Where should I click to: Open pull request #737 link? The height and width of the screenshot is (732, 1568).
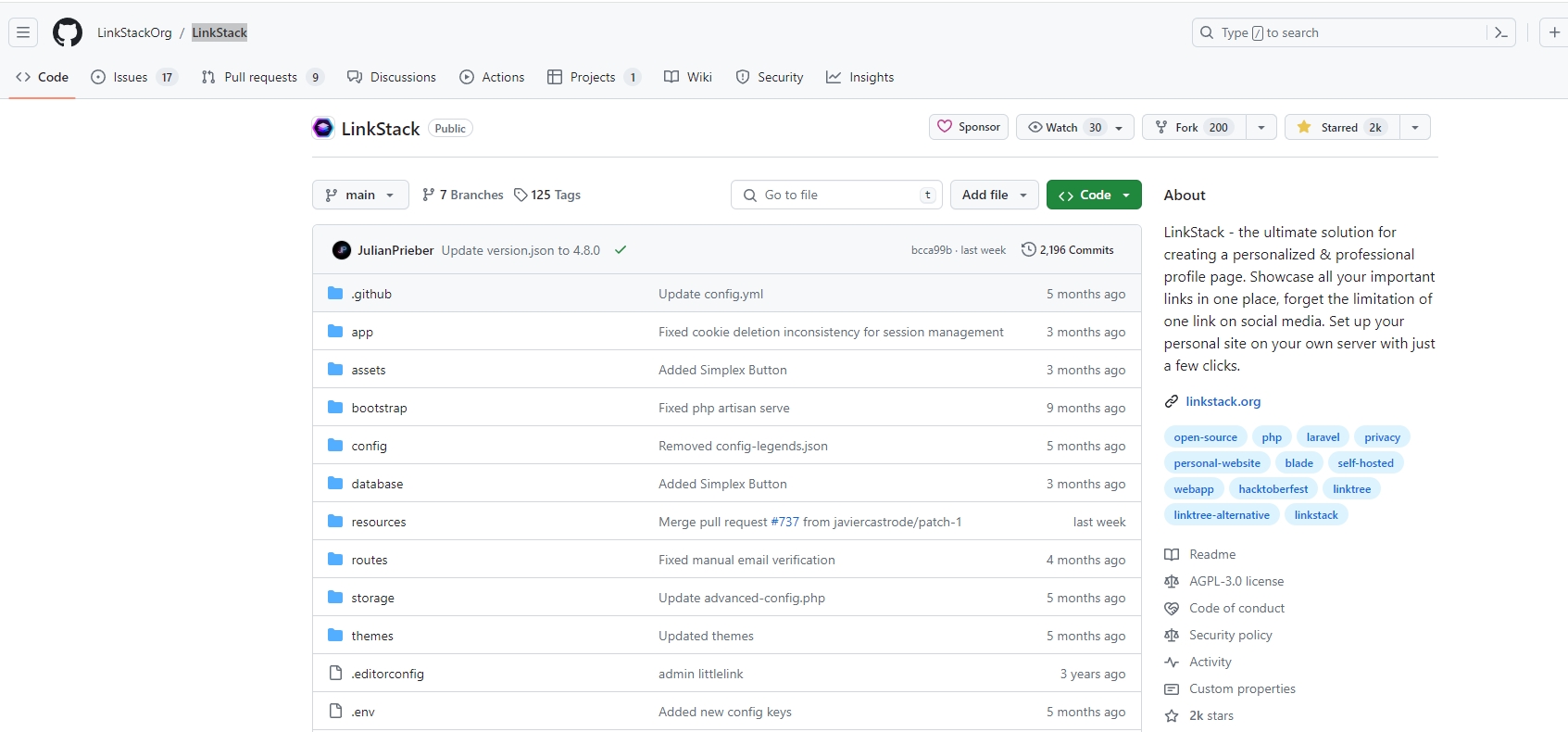(x=784, y=522)
